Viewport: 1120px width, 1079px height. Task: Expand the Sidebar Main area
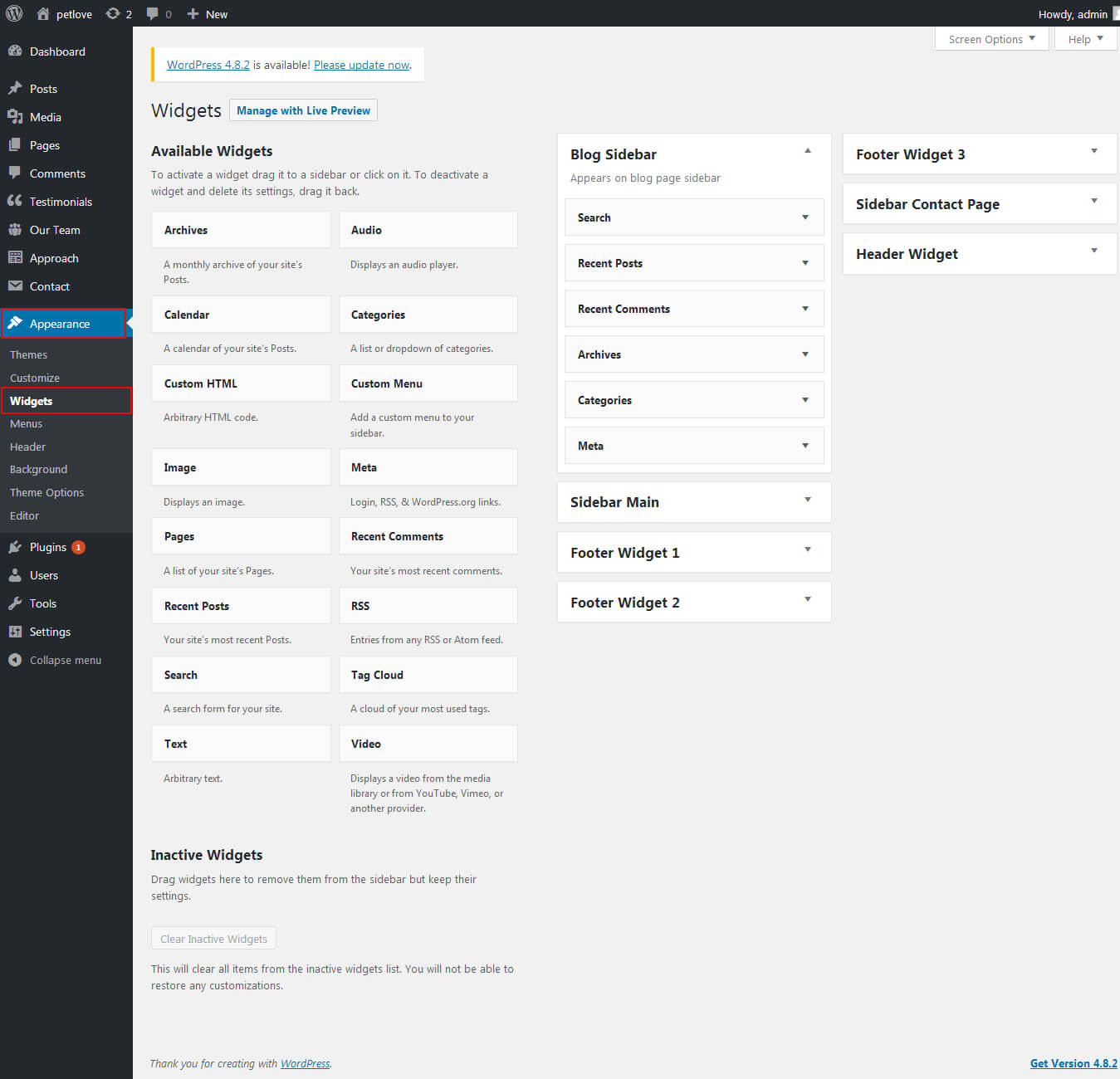point(807,500)
